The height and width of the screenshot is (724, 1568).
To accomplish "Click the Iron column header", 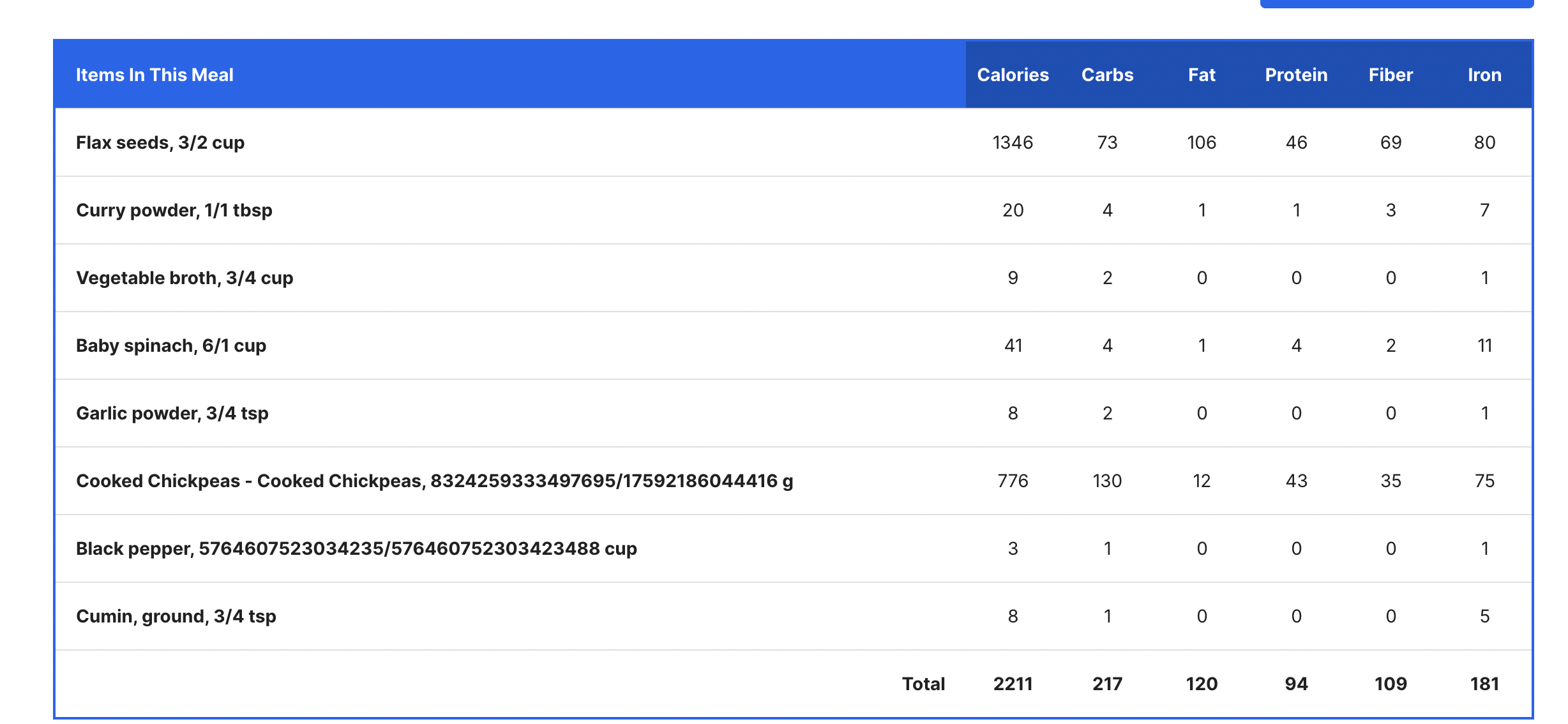I will (1484, 75).
